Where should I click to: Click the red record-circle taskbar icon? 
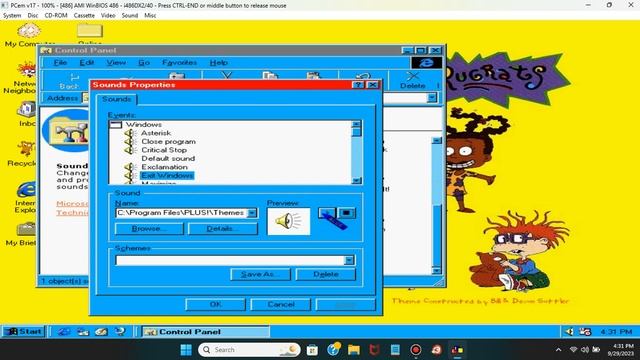[416, 350]
